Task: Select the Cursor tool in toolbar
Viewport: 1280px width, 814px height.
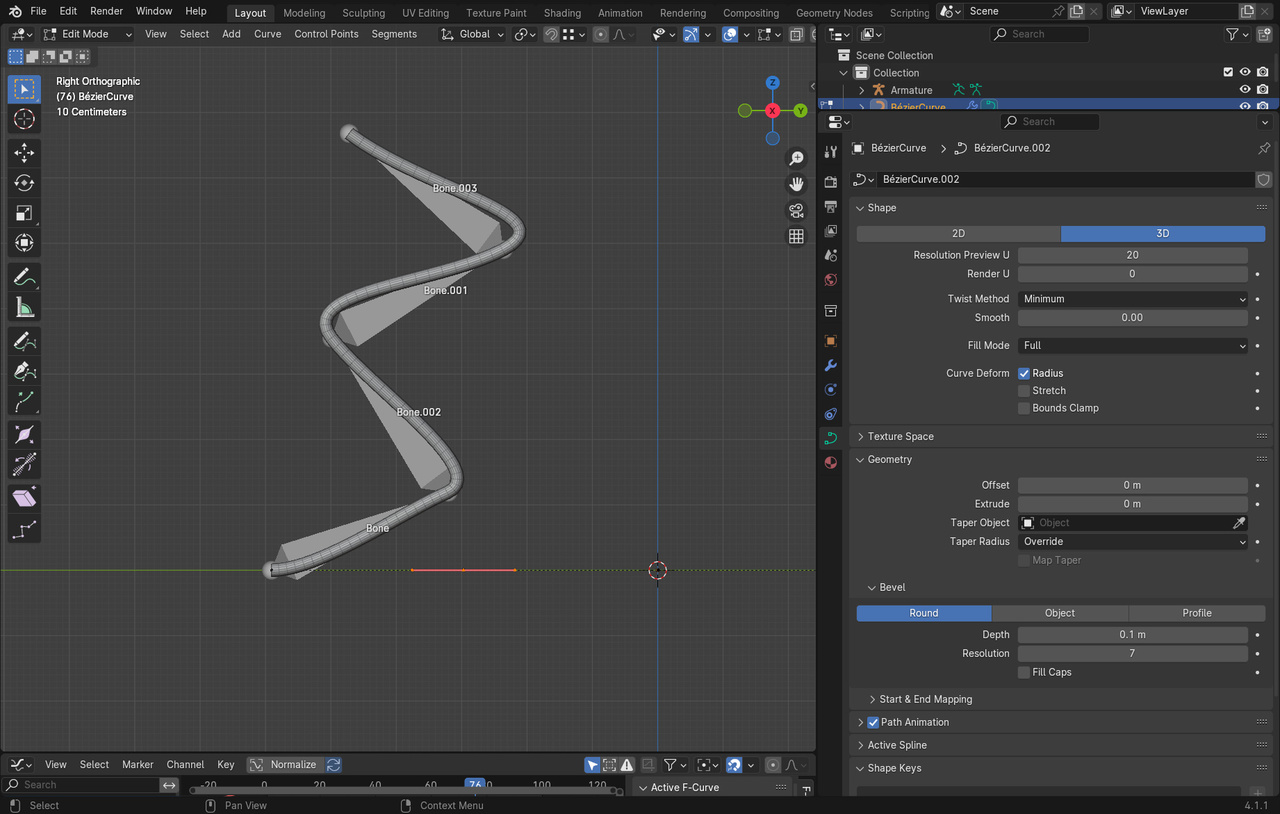Action: click(x=25, y=119)
